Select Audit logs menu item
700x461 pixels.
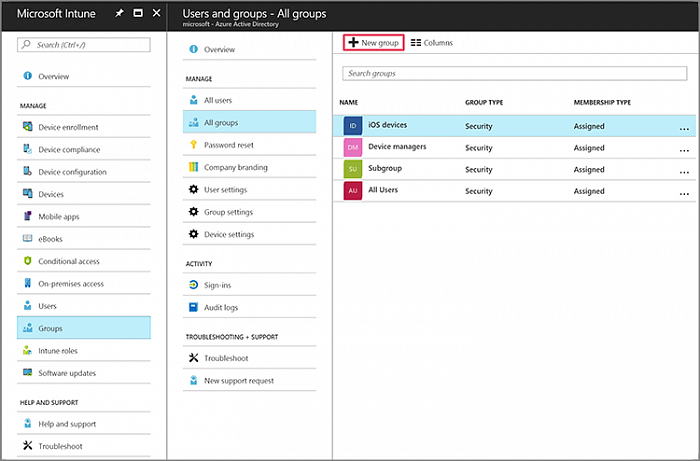[x=222, y=307]
